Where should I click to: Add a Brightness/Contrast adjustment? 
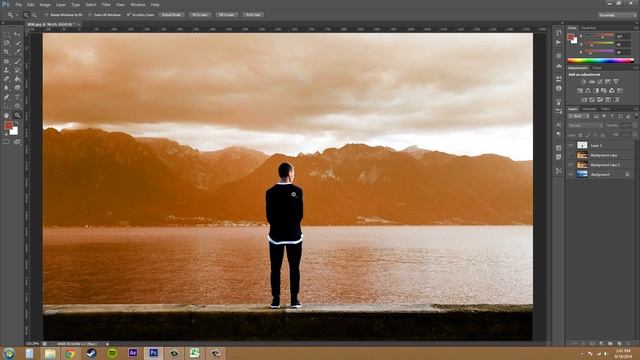tap(584, 82)
